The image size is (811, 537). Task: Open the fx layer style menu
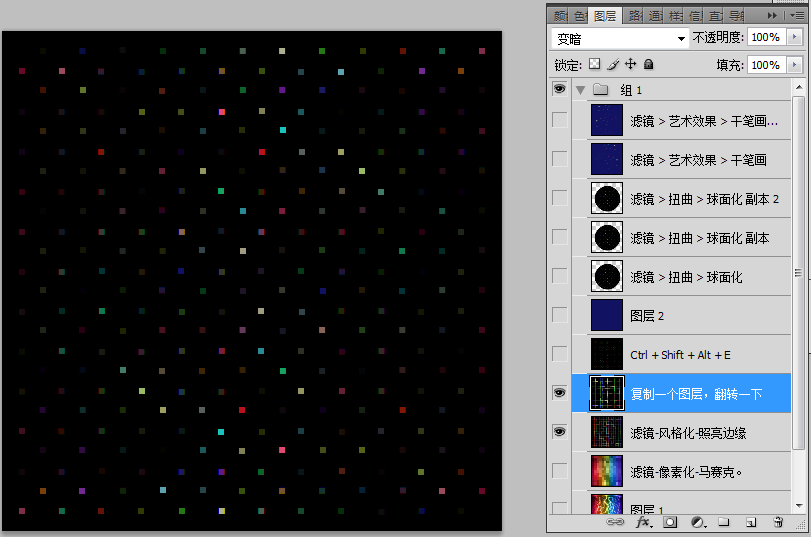tap(643, 522)
